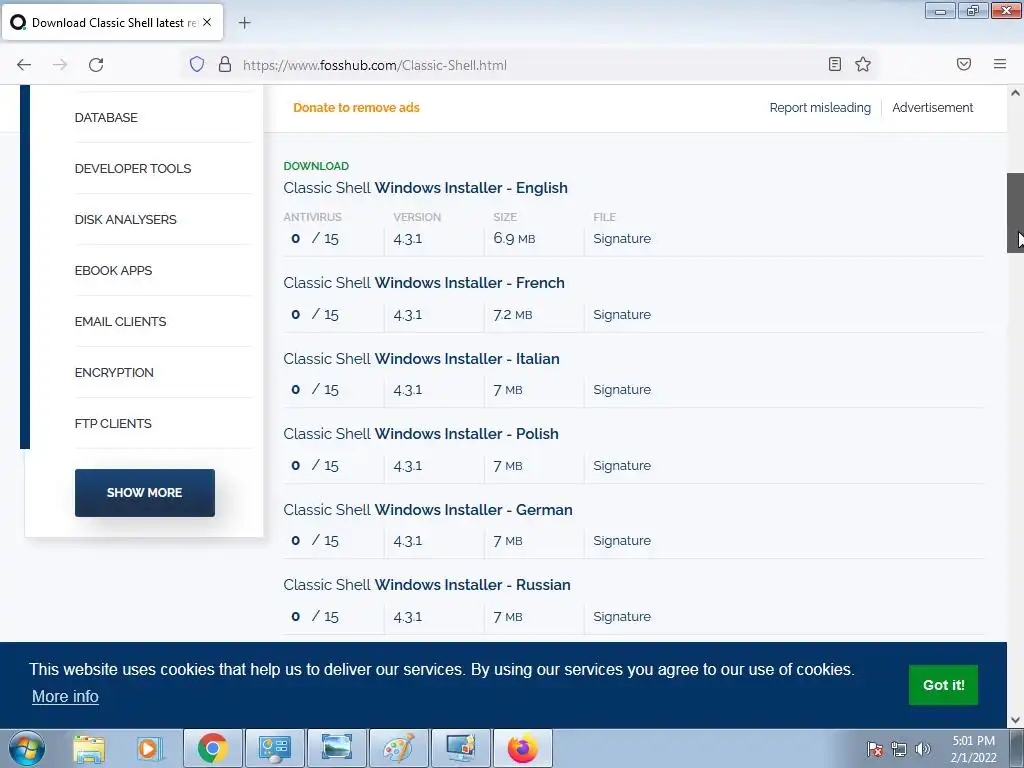Viewport: 1024px width, 768px height.
Task: Open DISK ANALYSERS category
Action: point(125,219)
